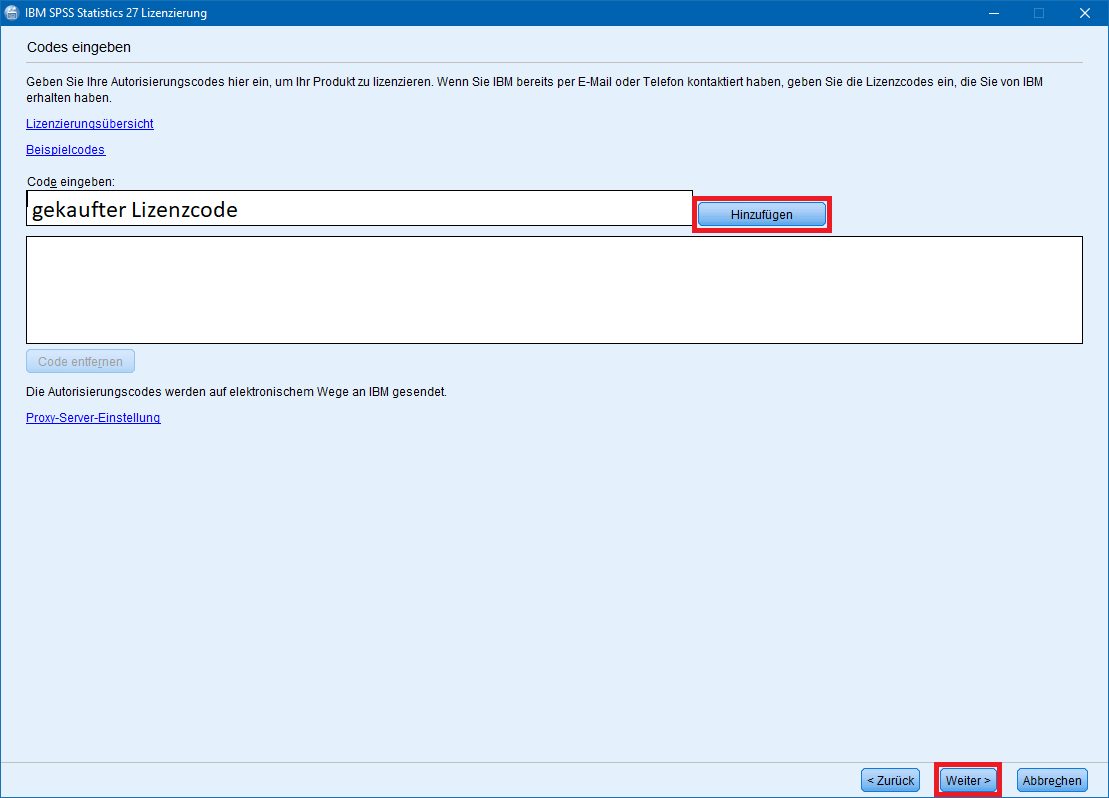Click the maximize window button

click(1039, 13)
